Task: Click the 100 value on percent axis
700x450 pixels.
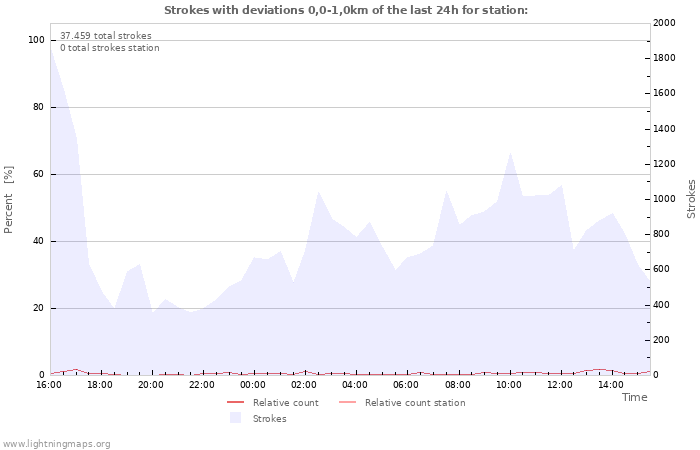Action: point(36,40)
